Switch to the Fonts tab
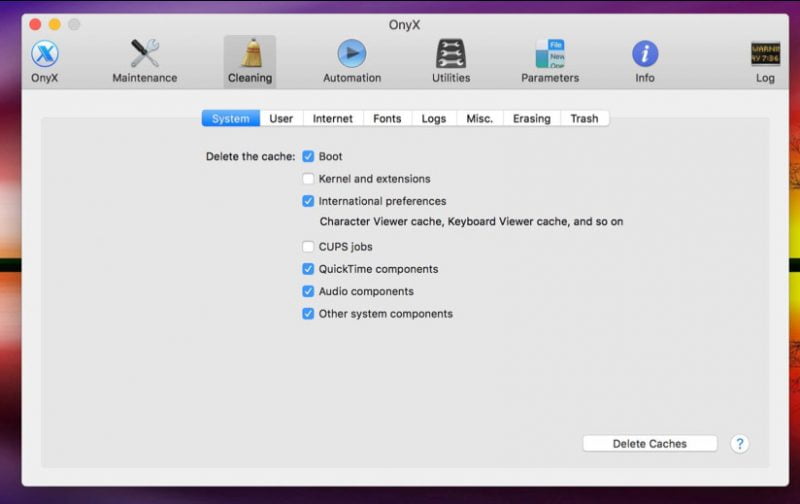Screen dimensions: 800x504 pyautogui.click(x=387, y=118)
